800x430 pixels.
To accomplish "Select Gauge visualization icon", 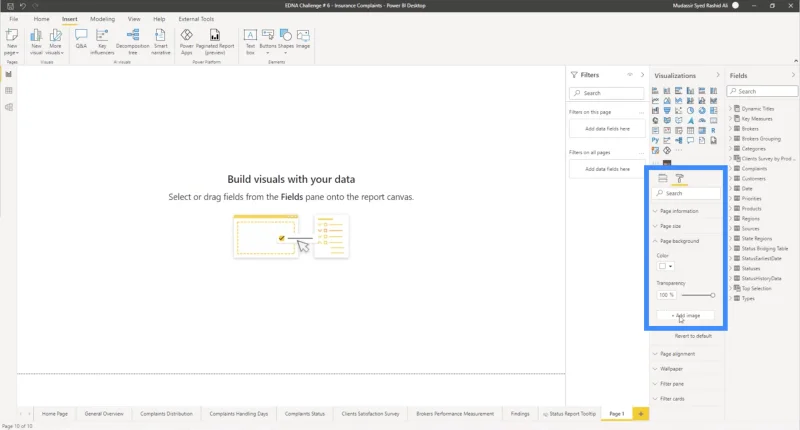I will point(702,120).
